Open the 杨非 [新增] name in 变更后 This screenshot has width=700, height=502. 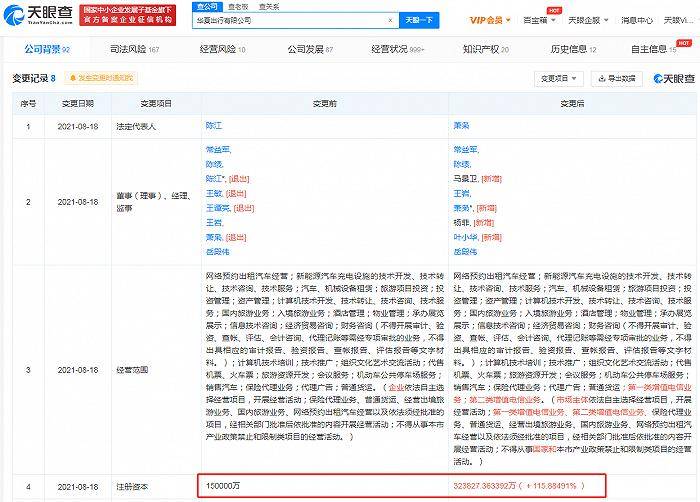[x=473, y=222]
